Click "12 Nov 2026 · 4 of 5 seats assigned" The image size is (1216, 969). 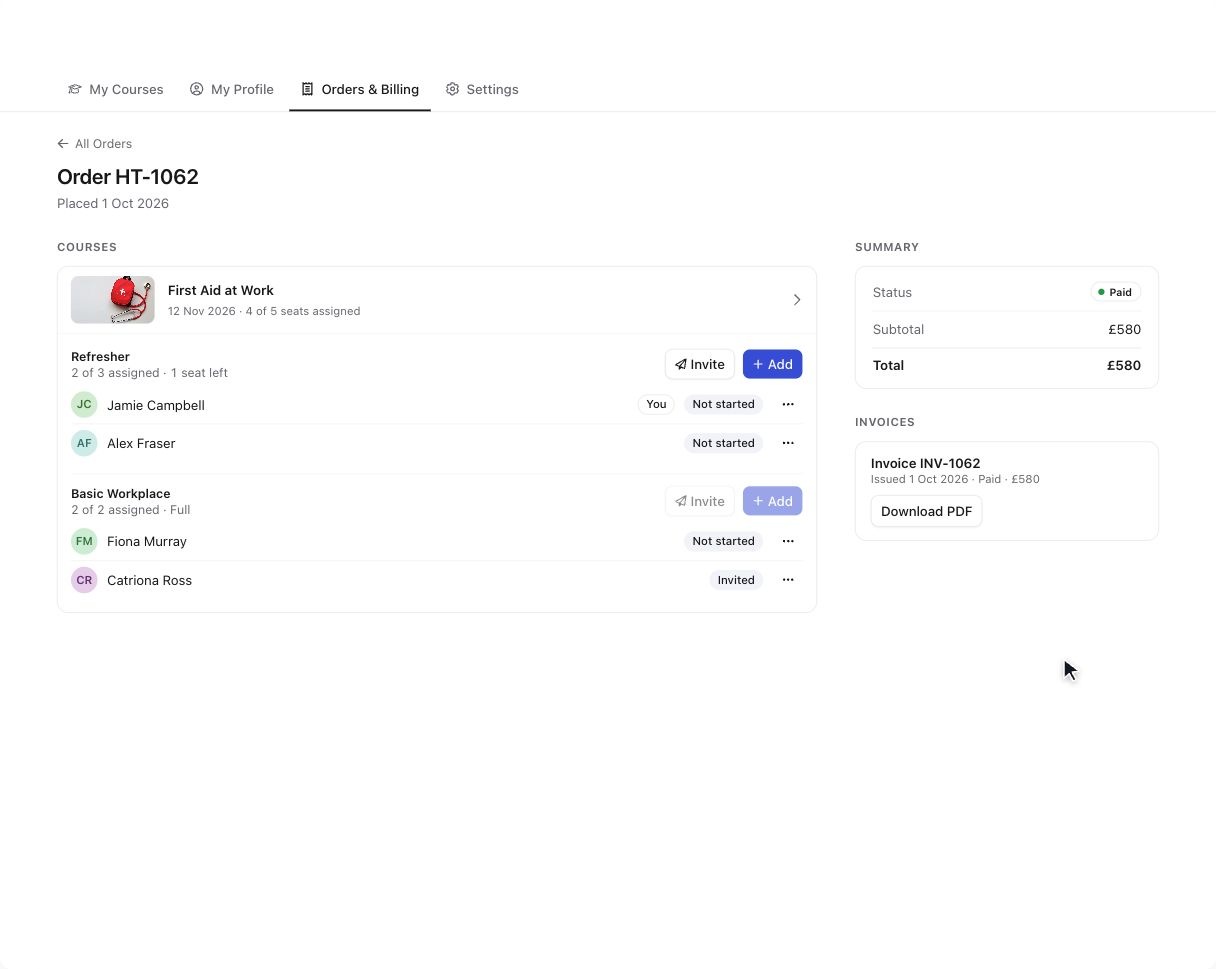[264, 311]
